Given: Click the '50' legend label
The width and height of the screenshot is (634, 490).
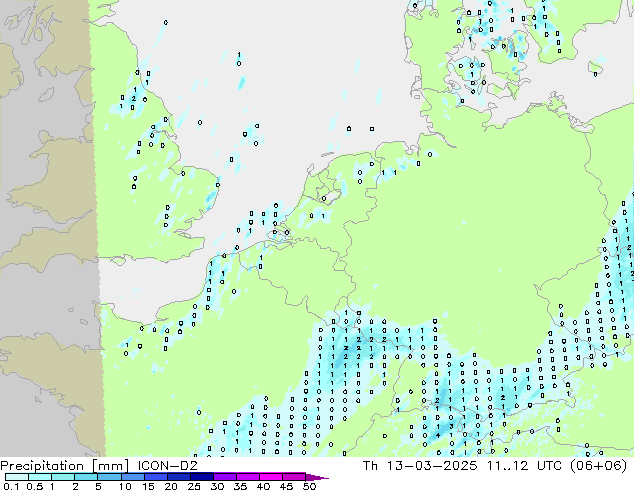Looking at the screenshot, I should tap(309, 486).
